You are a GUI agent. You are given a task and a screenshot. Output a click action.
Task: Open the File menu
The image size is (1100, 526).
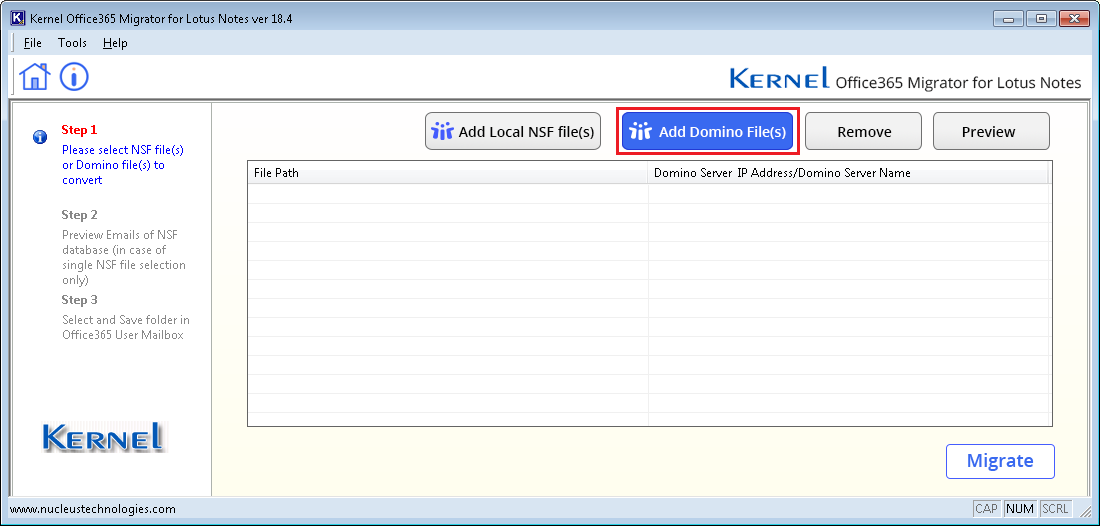pyautogui.click(x=32, y=43)
